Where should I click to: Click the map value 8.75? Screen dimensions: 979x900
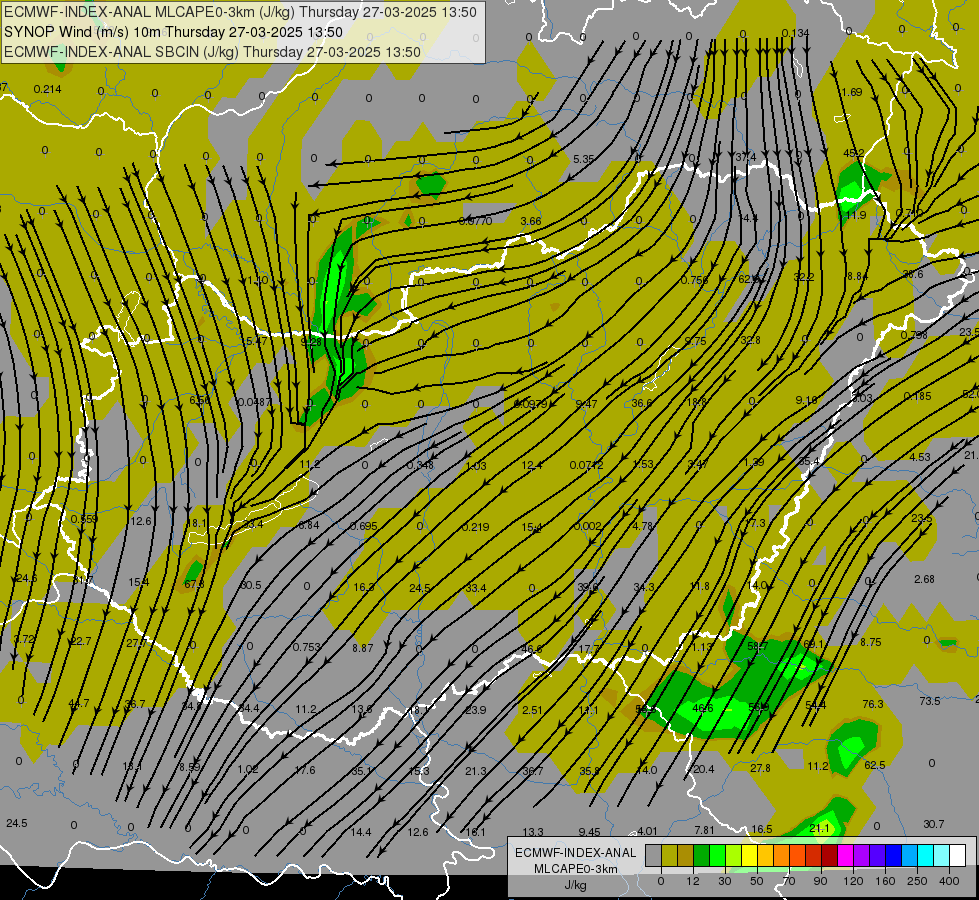pos(870,642)
